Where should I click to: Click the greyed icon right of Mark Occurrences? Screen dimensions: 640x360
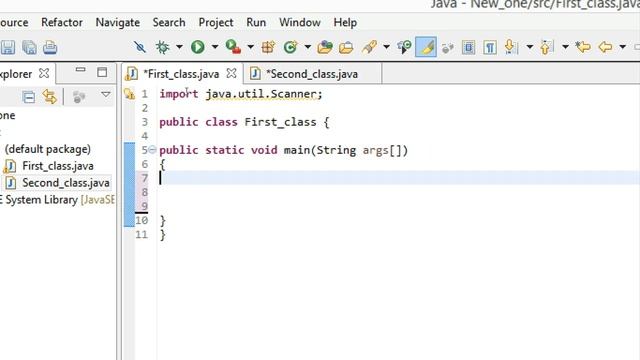pyautogui.click(x=448, y=48)
